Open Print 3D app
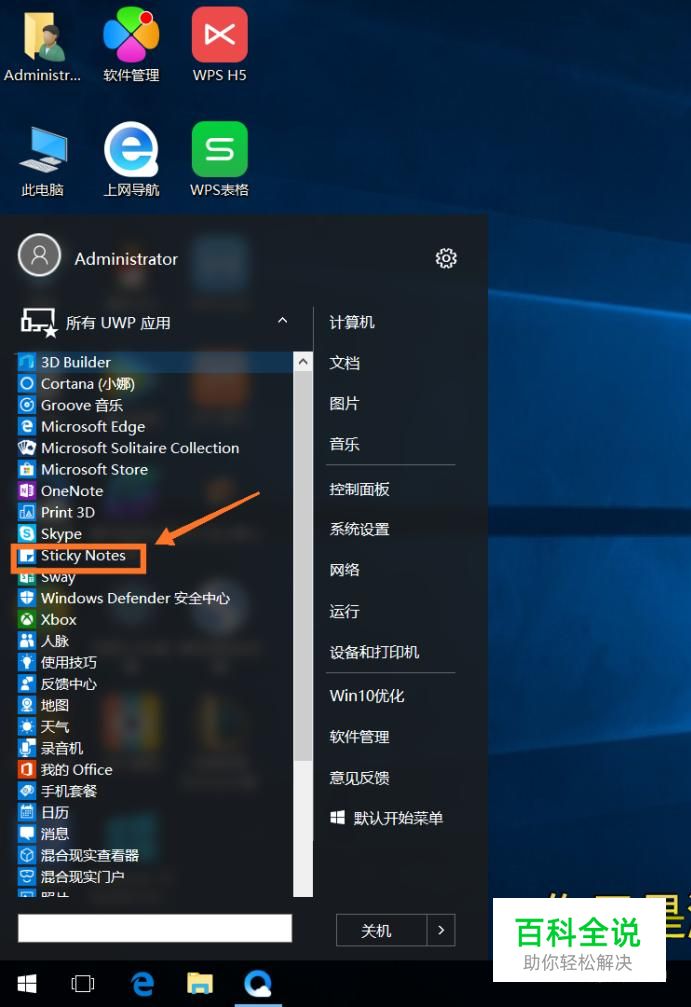Screen dimensions: 691x1007 154,512
